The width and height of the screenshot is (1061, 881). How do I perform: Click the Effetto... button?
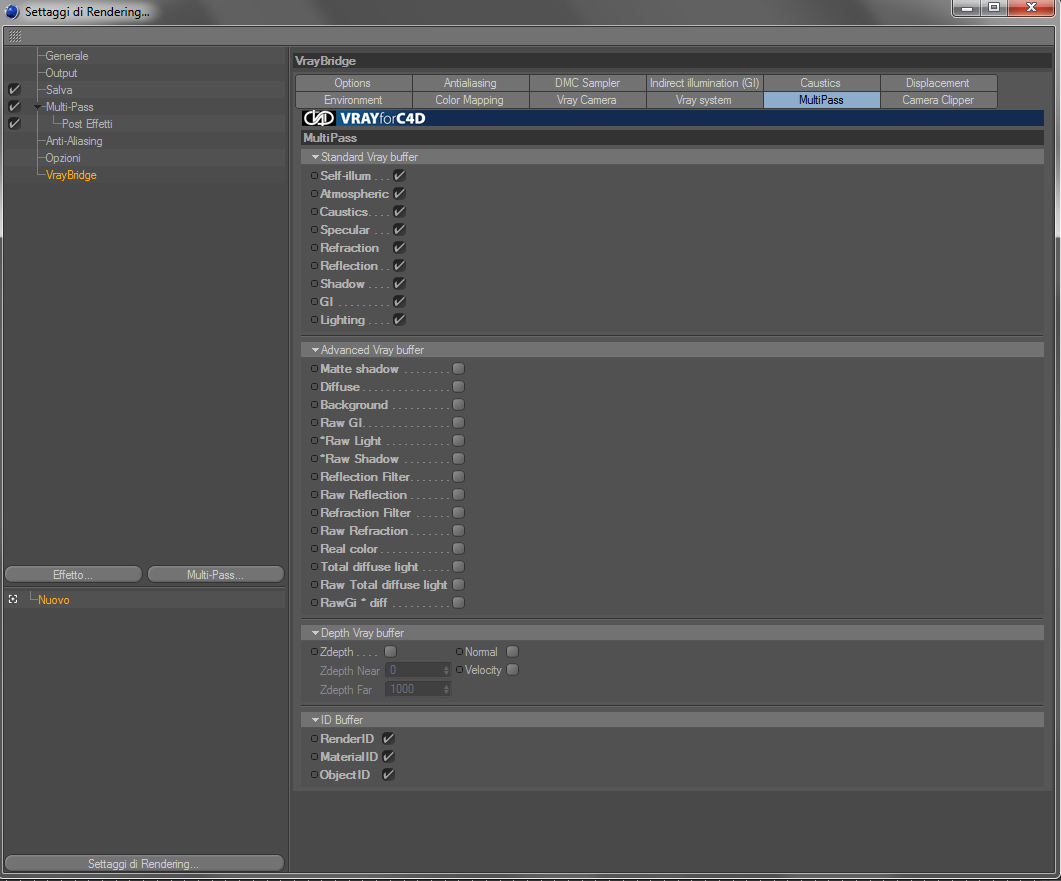pos(73,574)
